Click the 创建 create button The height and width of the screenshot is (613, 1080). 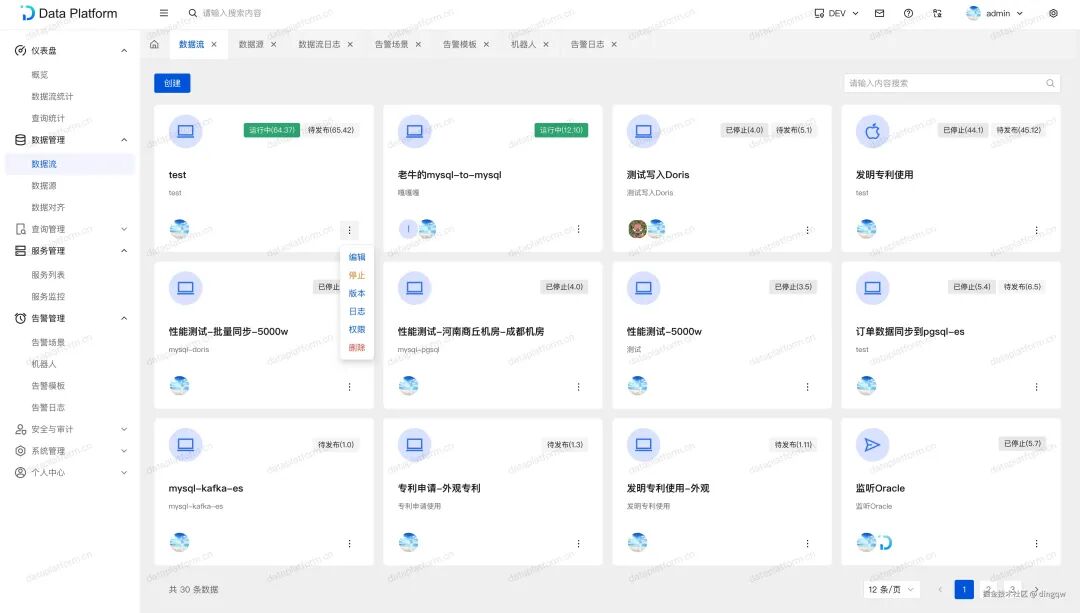(172, 83)
